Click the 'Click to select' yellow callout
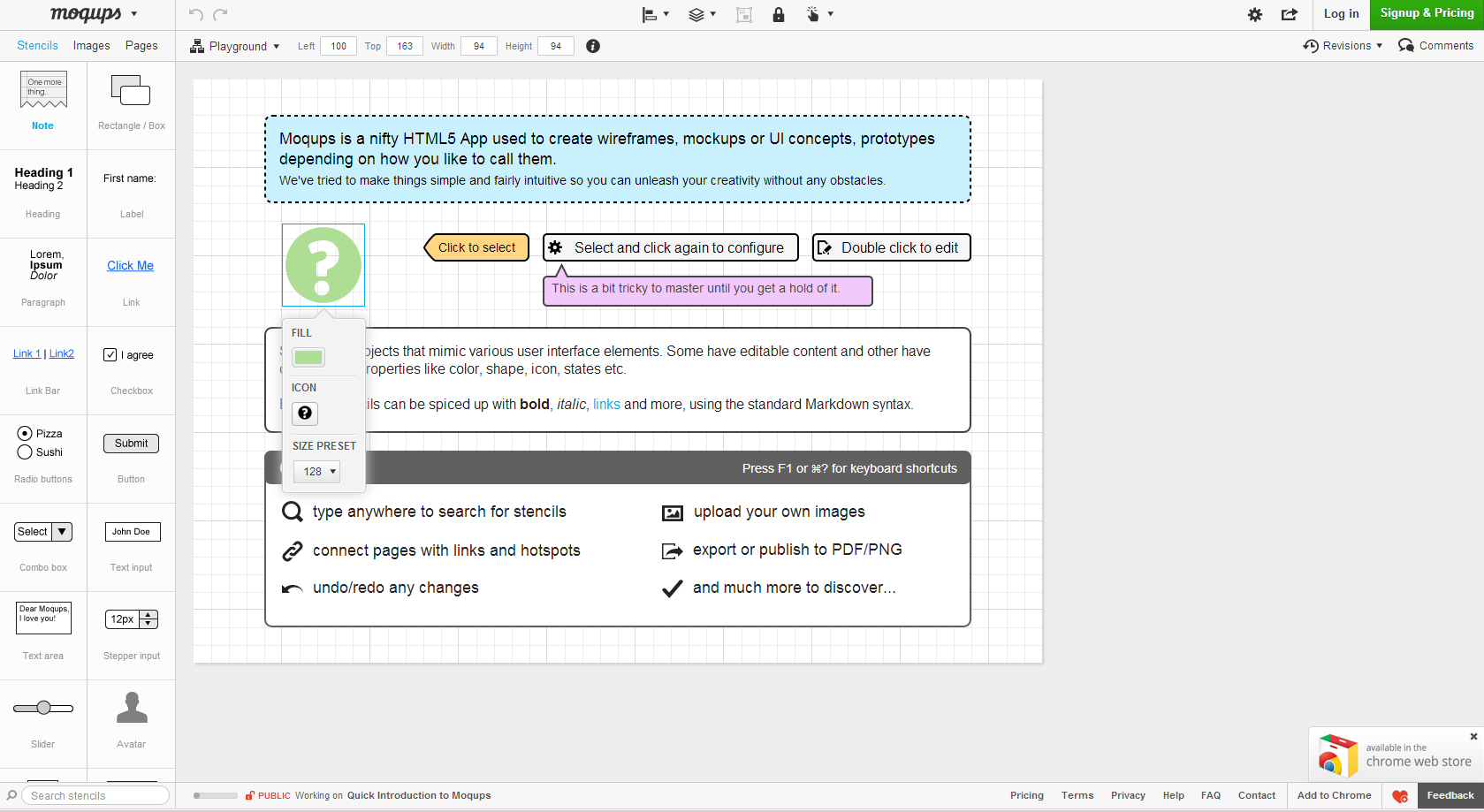Viewport: 1484px width, 812px height. pyautogui.click(x=476, y=247)
